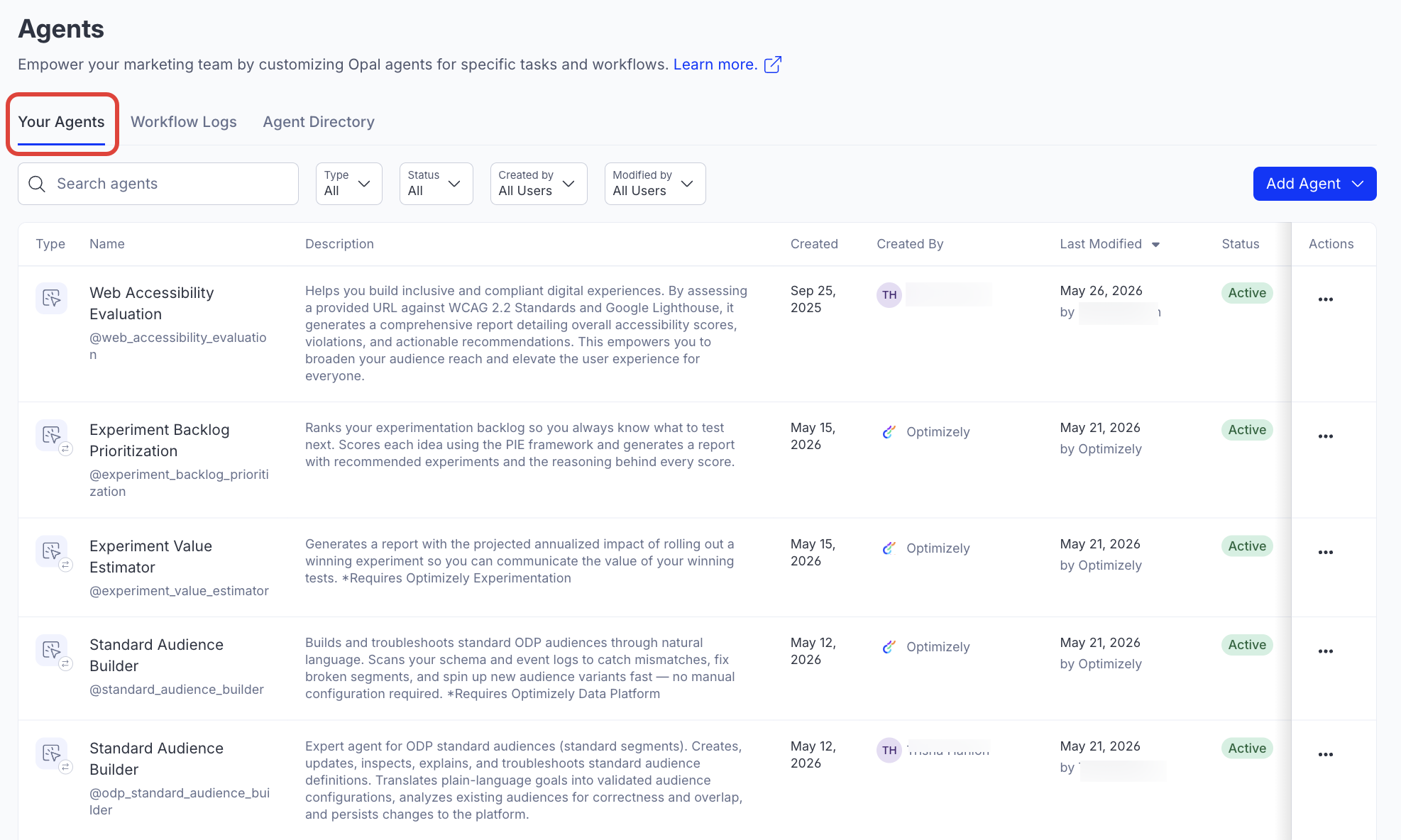Click the TH avatar in Web Accessibility row
The image size is (1401, 840).
889,295
